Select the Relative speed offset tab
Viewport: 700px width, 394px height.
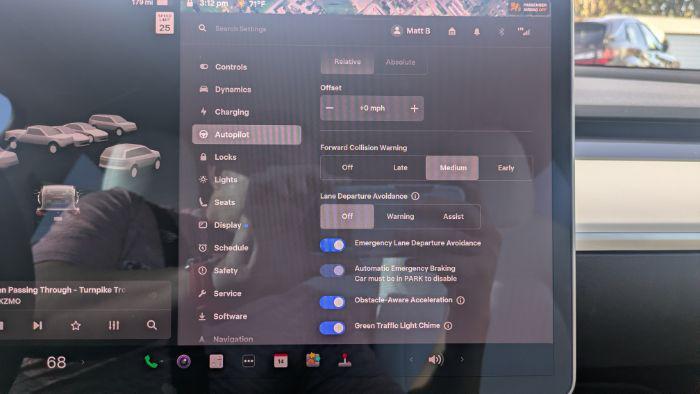point(347,62)
